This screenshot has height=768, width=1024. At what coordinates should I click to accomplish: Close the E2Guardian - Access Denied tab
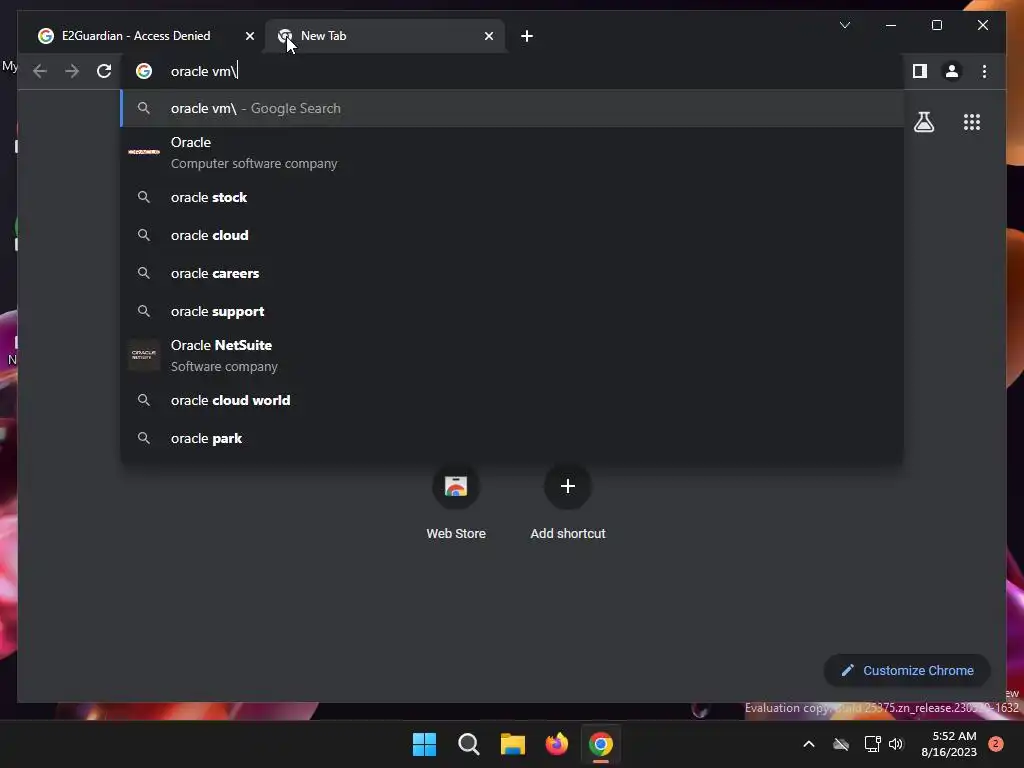(x=249, y=36)
